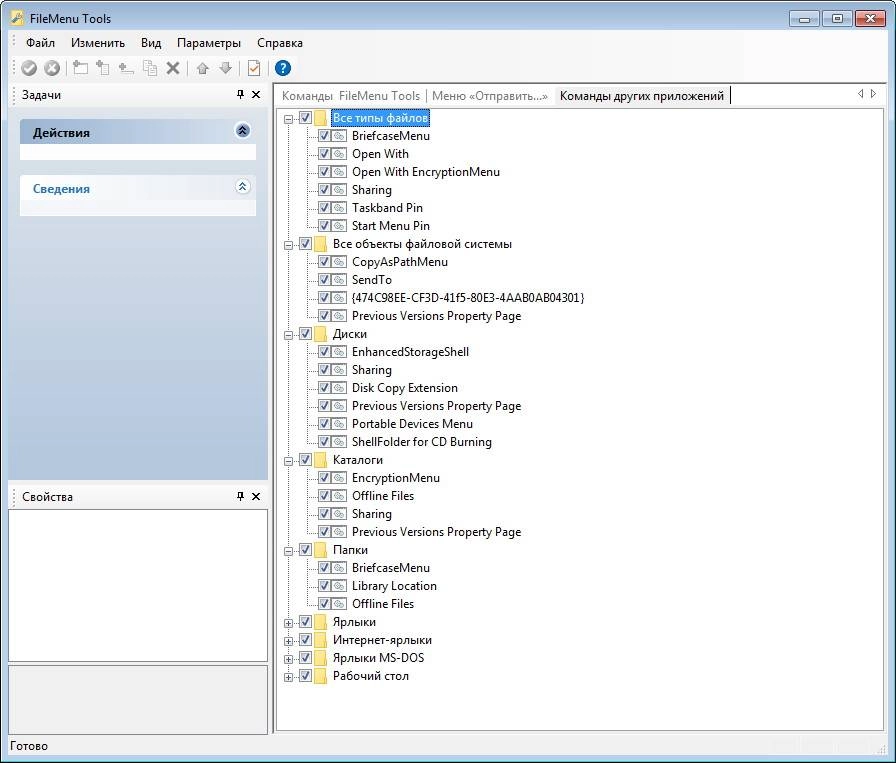Uncheck the Portable Devices Menu checkbox
The width and height of the screenshot is (896, 763).
tap(324, 424)
